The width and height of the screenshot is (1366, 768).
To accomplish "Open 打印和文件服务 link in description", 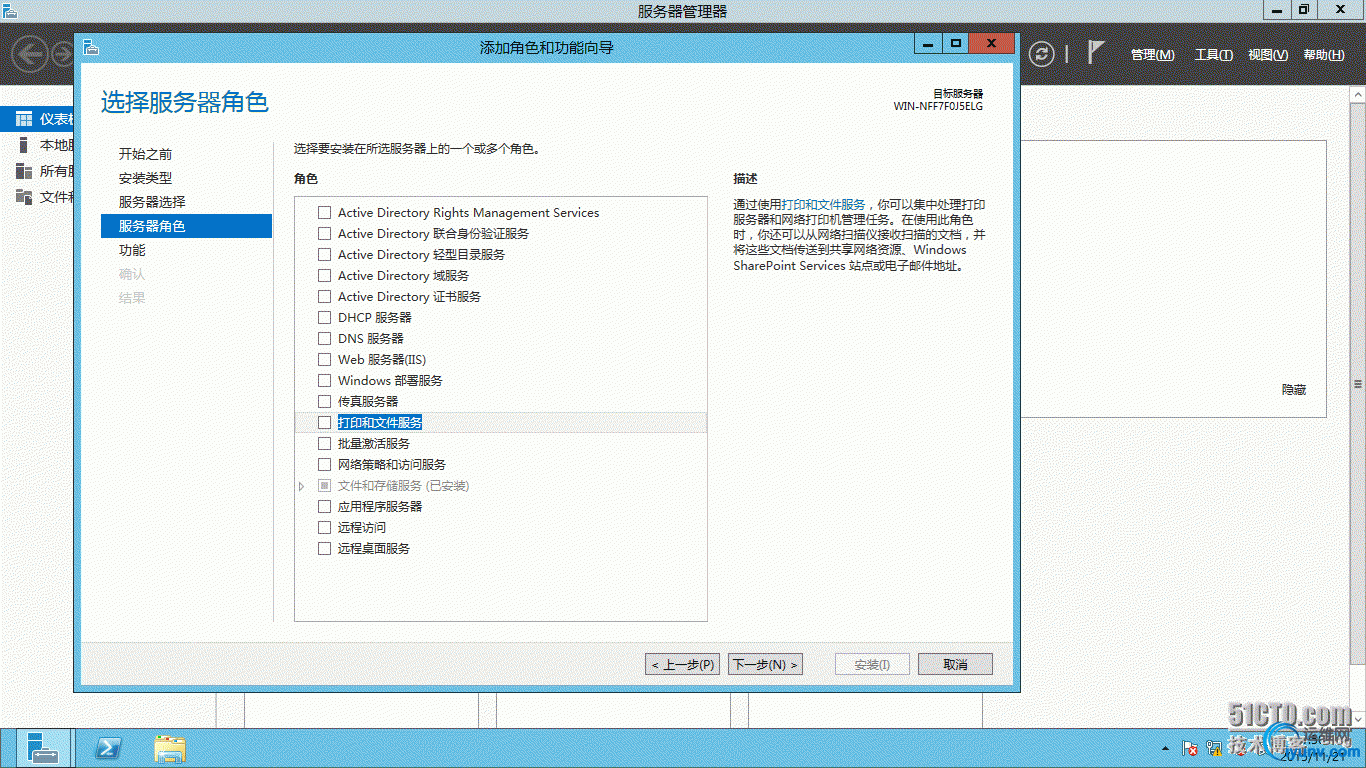I will tap(824, 204).
